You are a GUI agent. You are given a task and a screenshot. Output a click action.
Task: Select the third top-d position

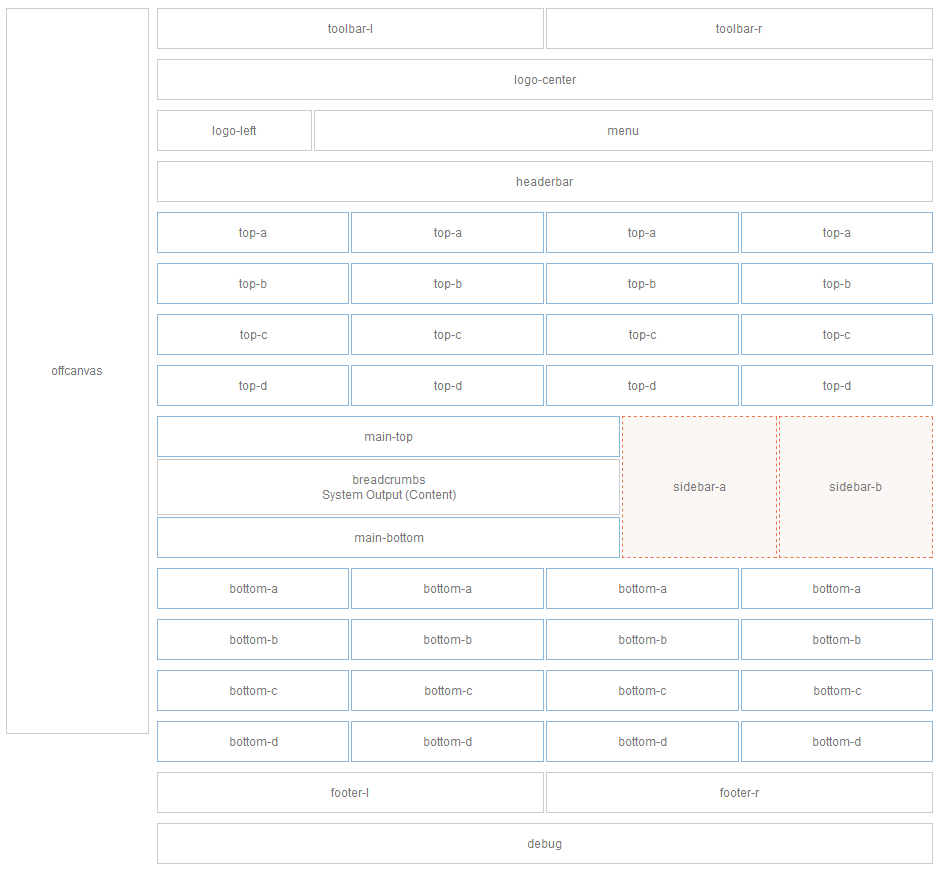coord(641,385)
